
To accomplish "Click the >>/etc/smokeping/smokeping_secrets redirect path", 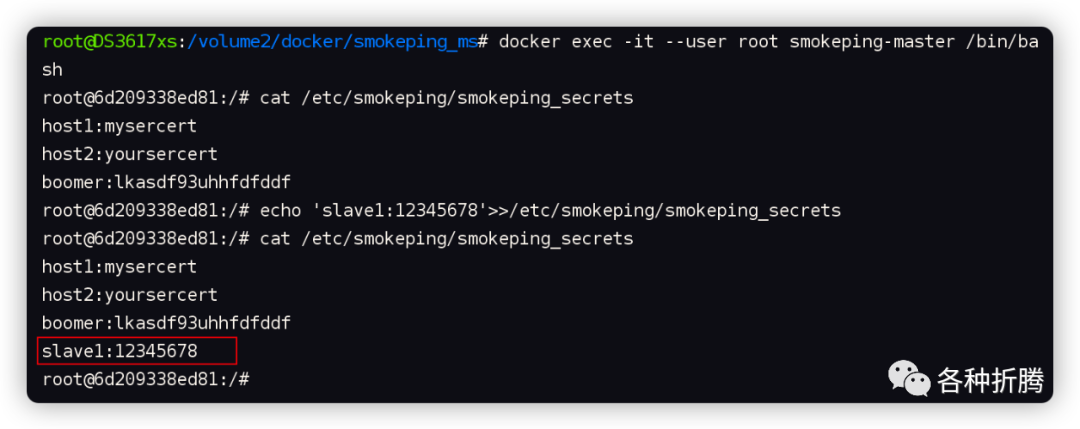I will (x=665, y=211).
